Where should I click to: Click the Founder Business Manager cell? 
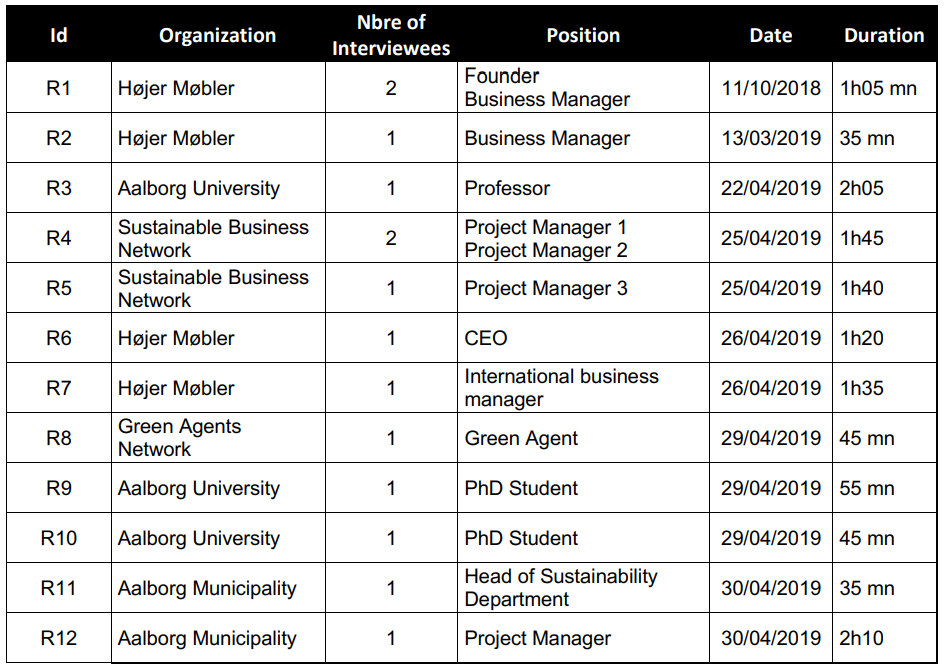tap(583, 88)
